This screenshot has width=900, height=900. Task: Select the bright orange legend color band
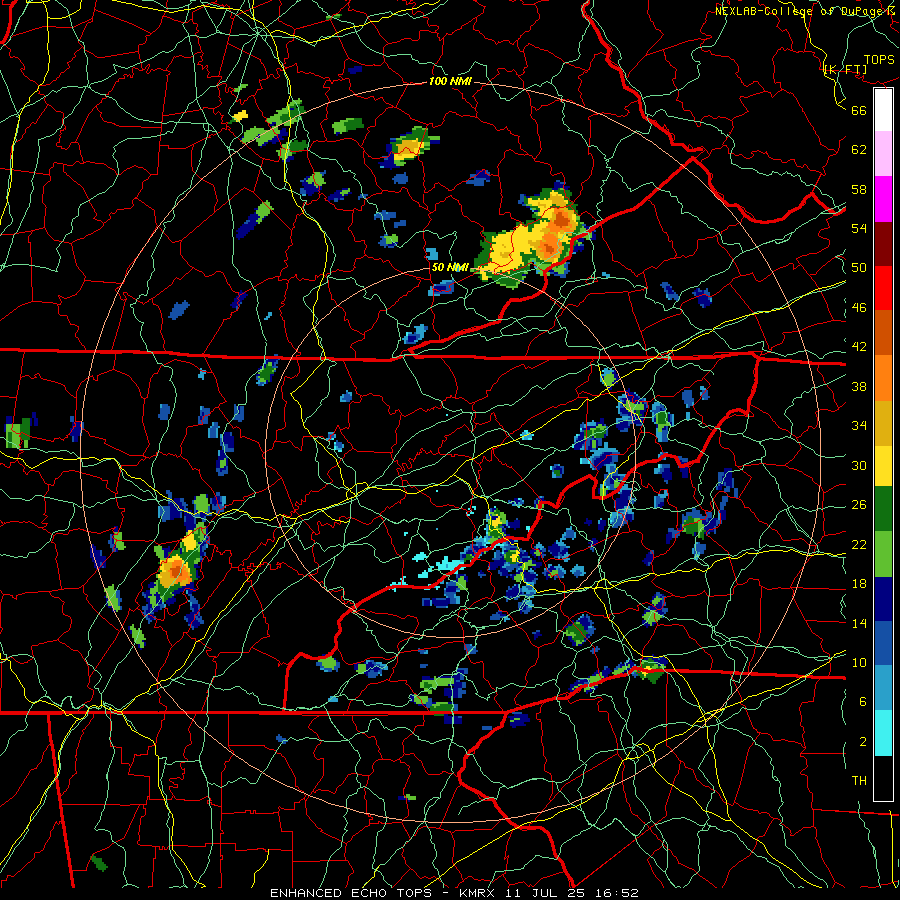pyautogui.click(x=883, y=378)
